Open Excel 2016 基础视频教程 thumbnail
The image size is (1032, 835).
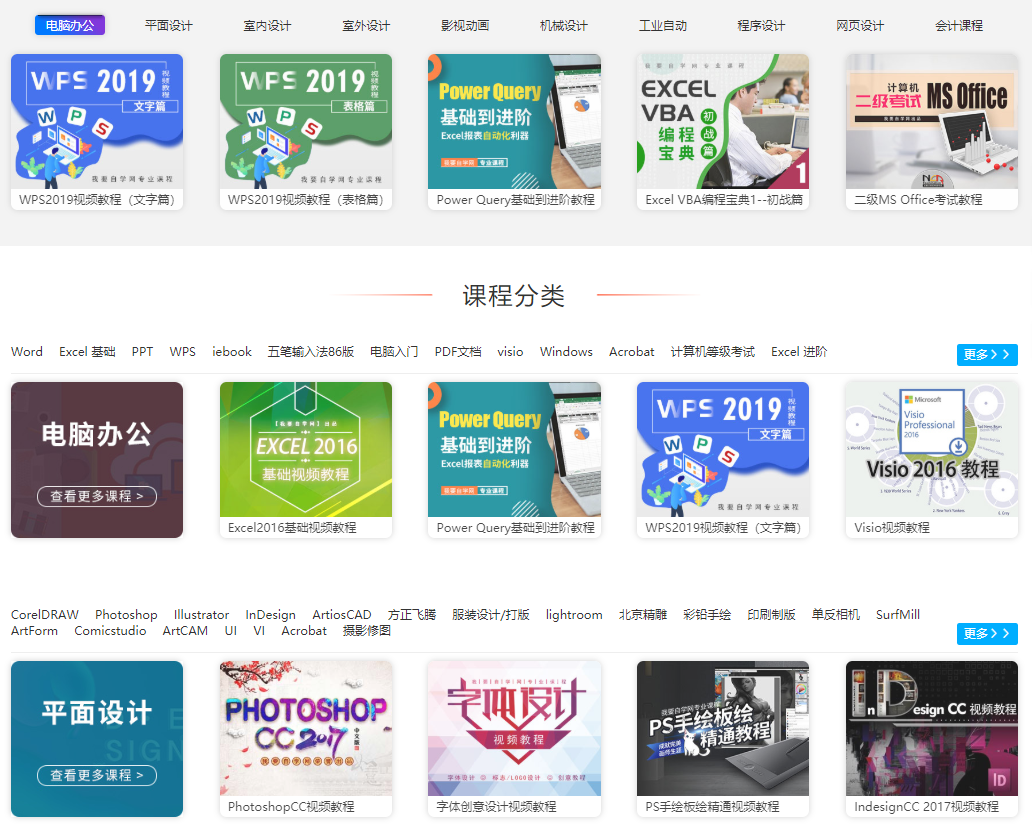click(306, 449)
